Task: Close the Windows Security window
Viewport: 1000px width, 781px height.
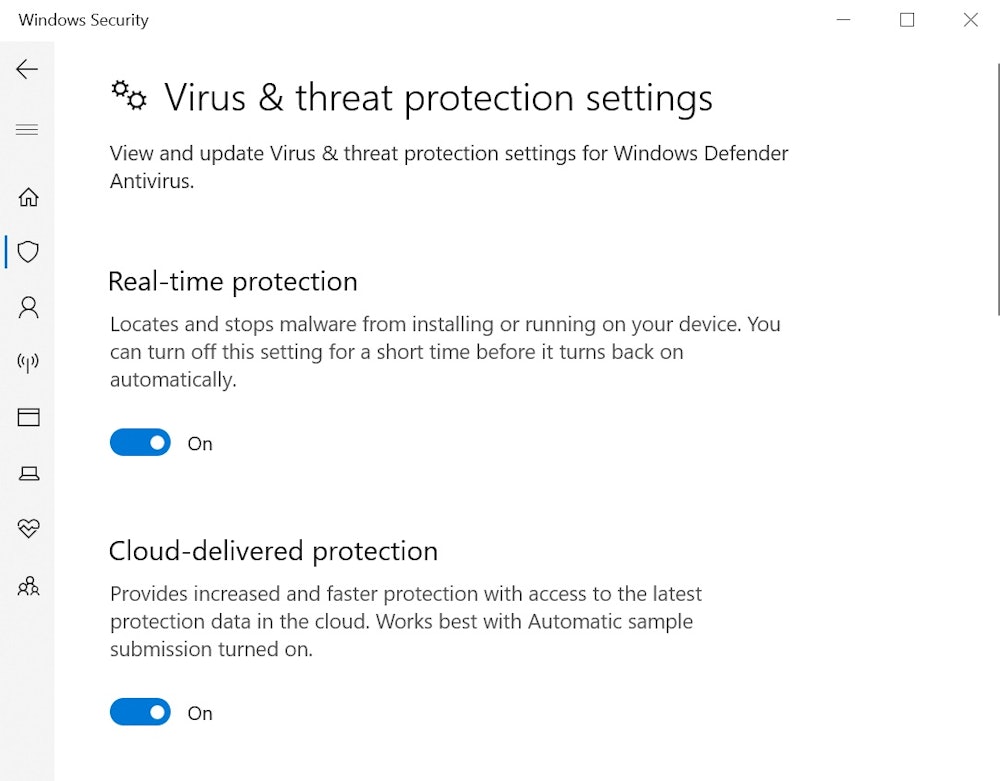Action: [x=970, y=19]
